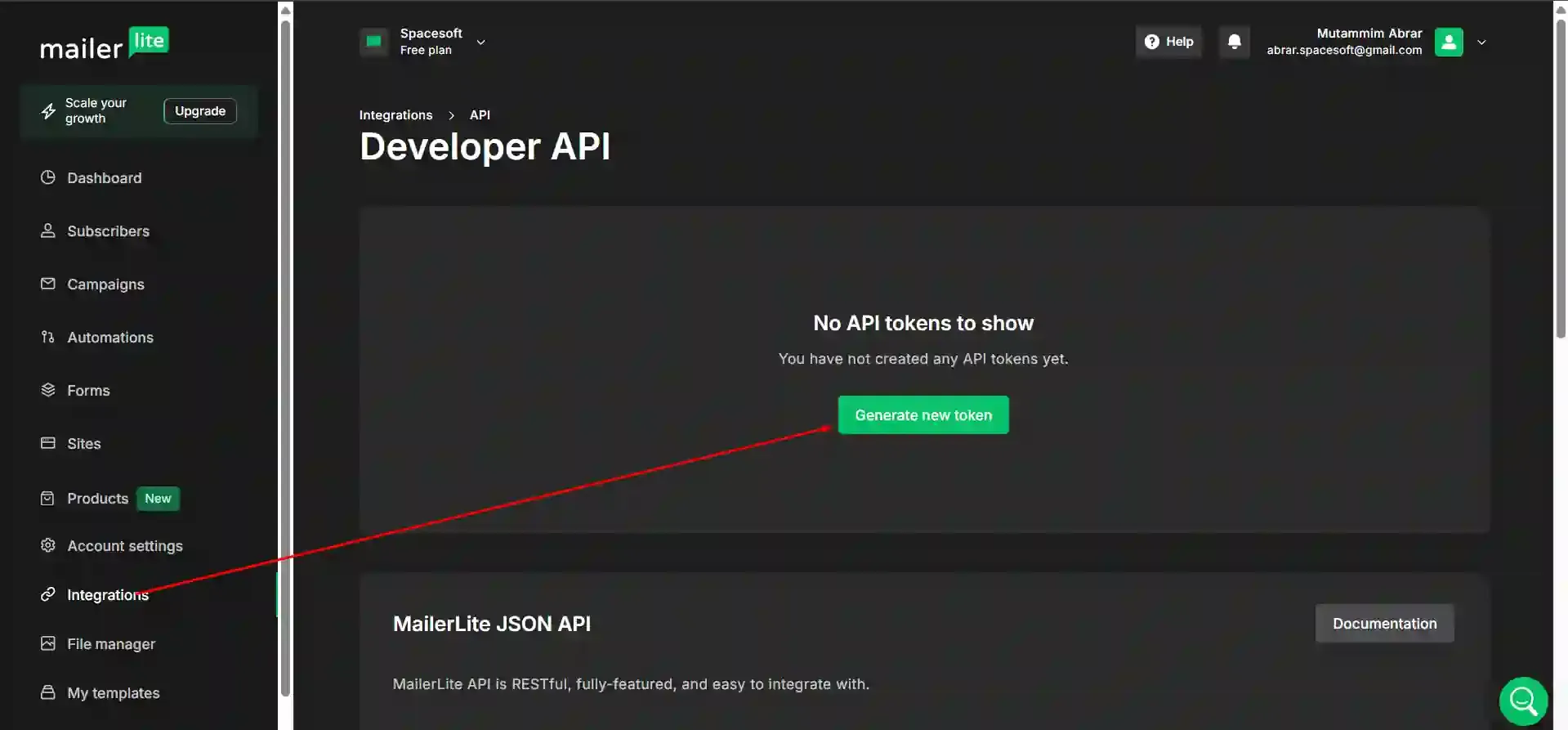Open Products in the sidebar
The height and width of the screenshot is (730, 1568).
97,498
